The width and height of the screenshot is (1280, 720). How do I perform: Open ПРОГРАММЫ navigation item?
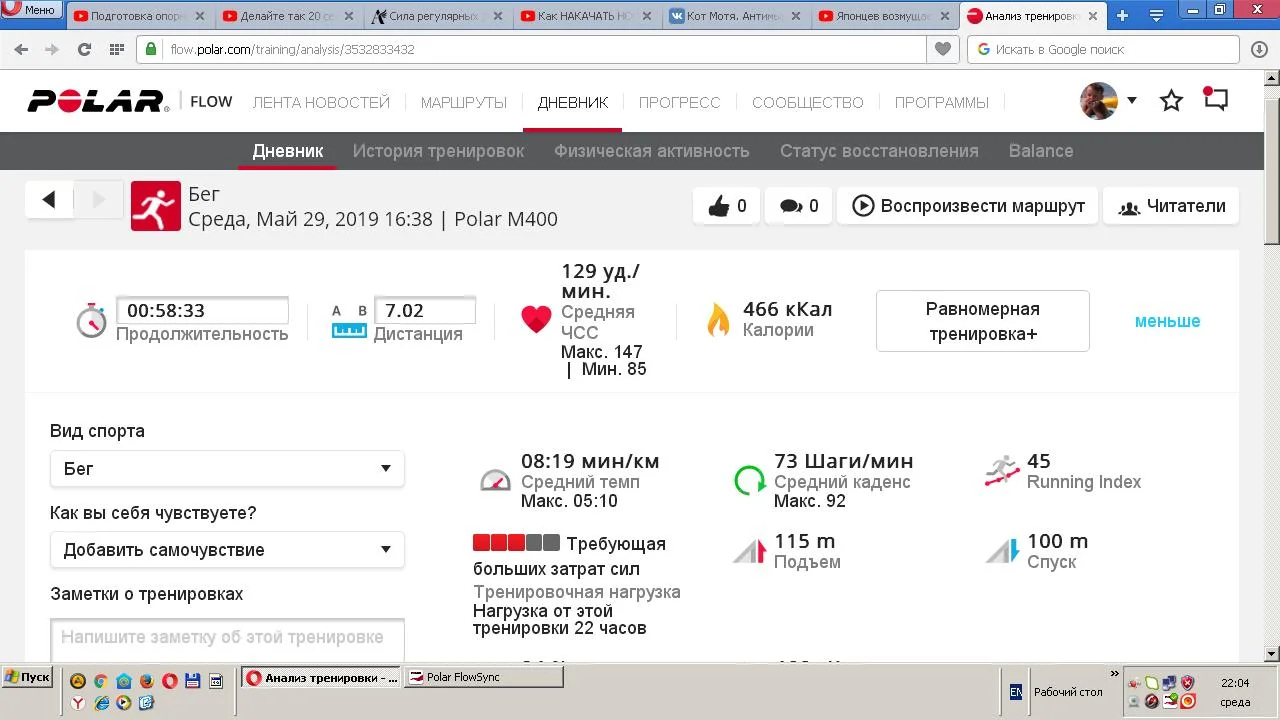(941, 102)
